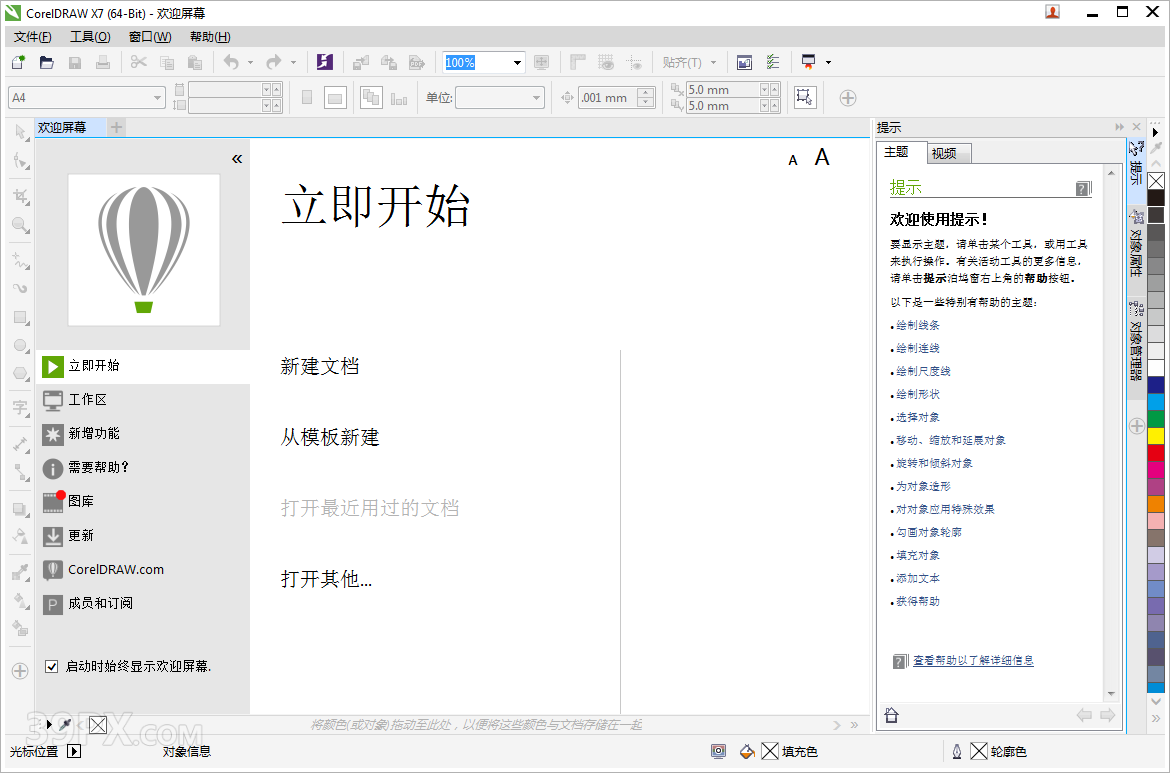Pick the red swatch in color palette
This screenshot has width=1170, height=773.
(x=1156, y=453)
